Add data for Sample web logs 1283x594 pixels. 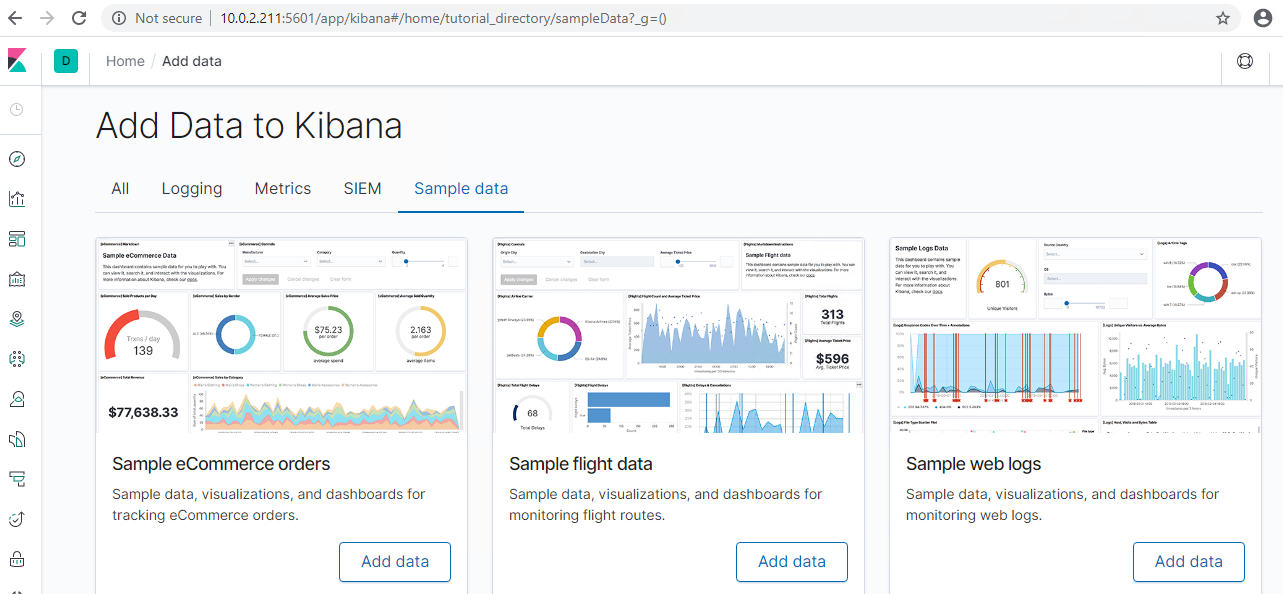[x=1189, y=561]
